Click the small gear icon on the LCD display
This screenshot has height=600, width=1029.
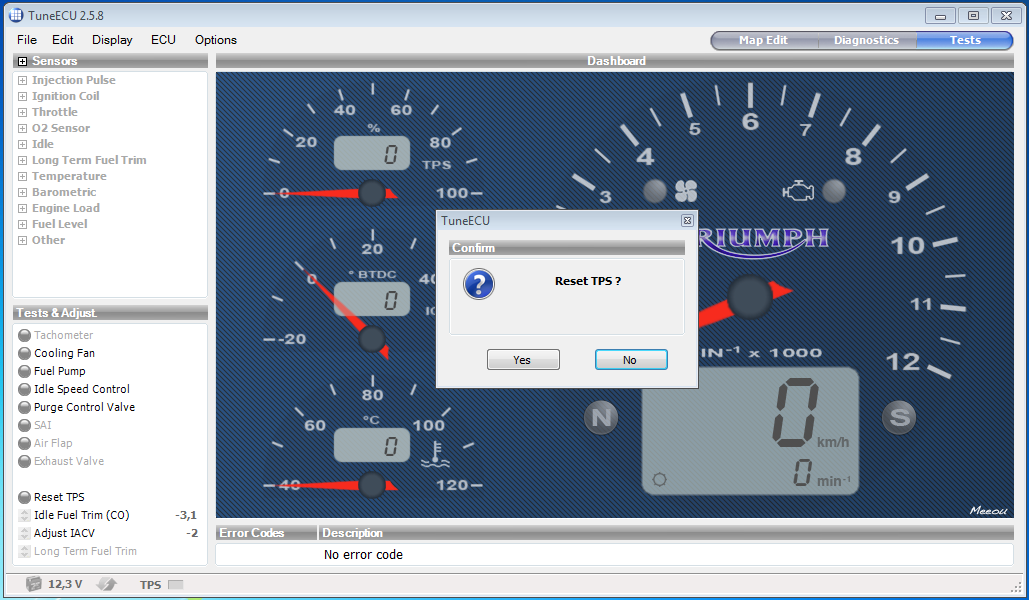pyautogui.click(x=660, y=479)
